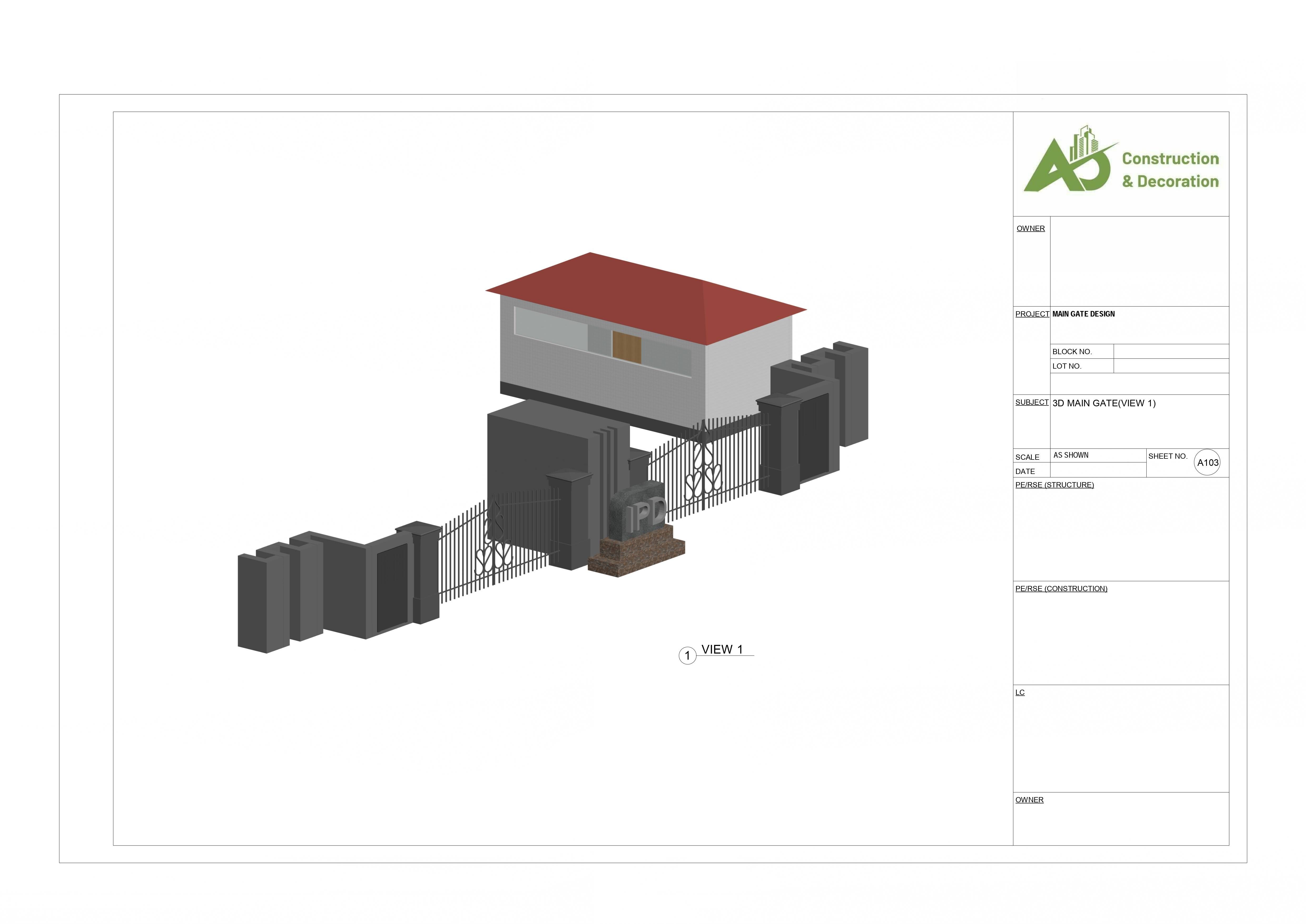Viewport: 1307px width, 924px height.
Task: Click the circled 'A103' sheet number
Action: point(1207,463)
